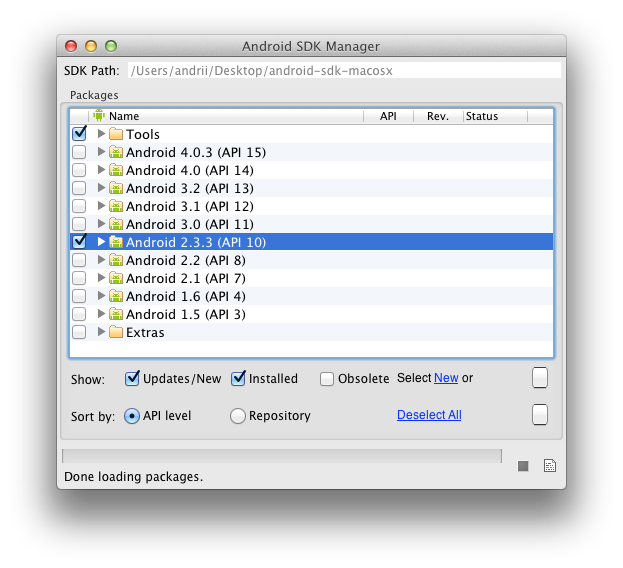Select the Android 1.6 (API 4) row label
The image size is (623, 568).
coord(186,296)
